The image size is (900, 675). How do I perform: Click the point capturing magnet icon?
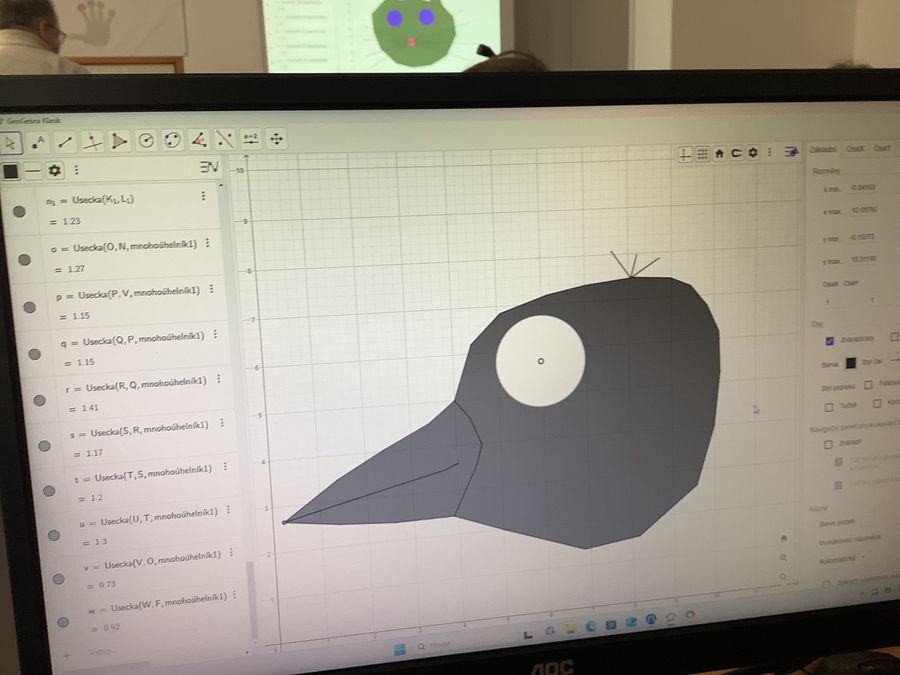(x=736, y=153)
